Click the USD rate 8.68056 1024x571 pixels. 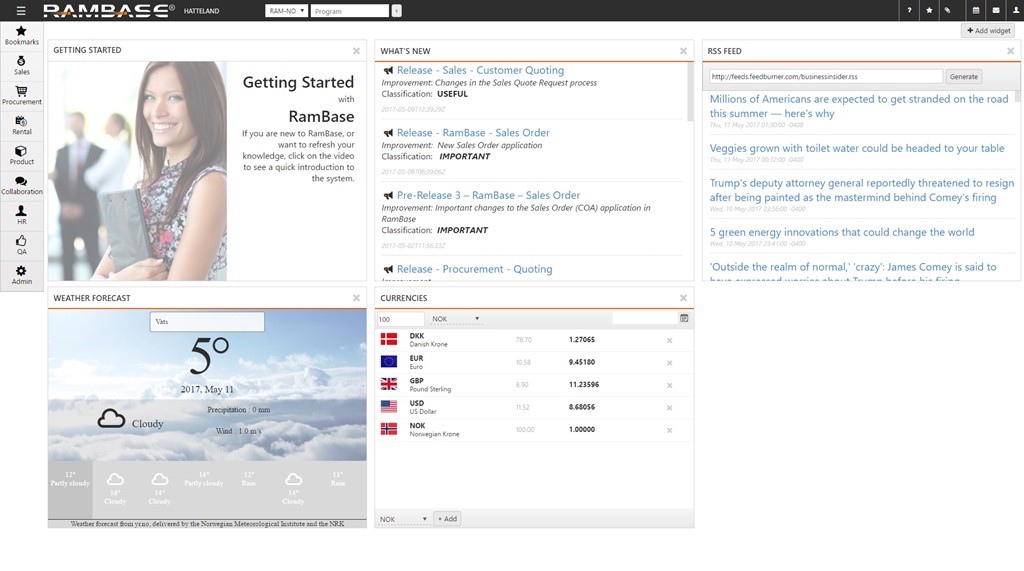(x=581, y=407)
